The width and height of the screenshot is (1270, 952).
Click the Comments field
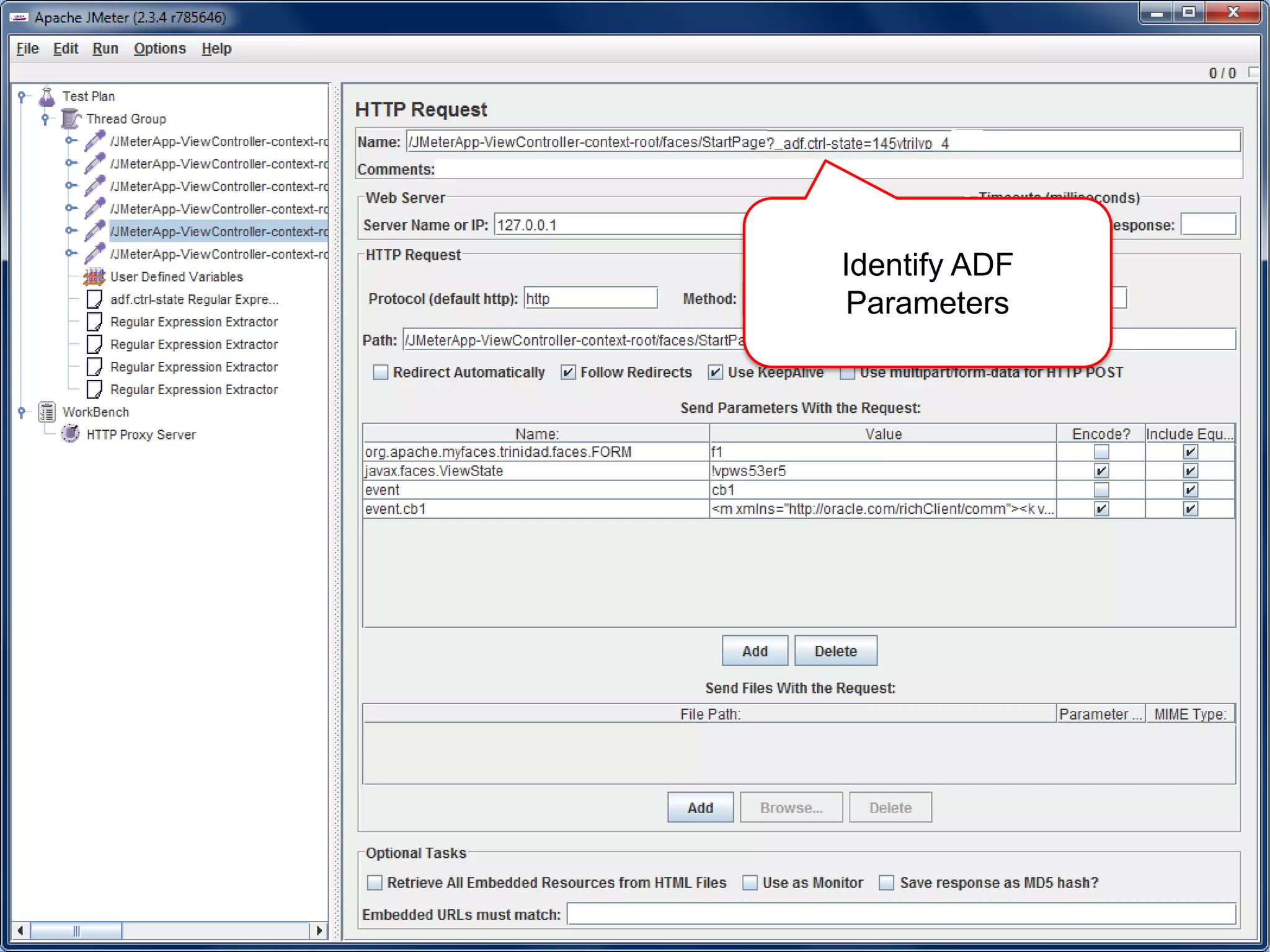pyautogui.click(x=838, y=169)
